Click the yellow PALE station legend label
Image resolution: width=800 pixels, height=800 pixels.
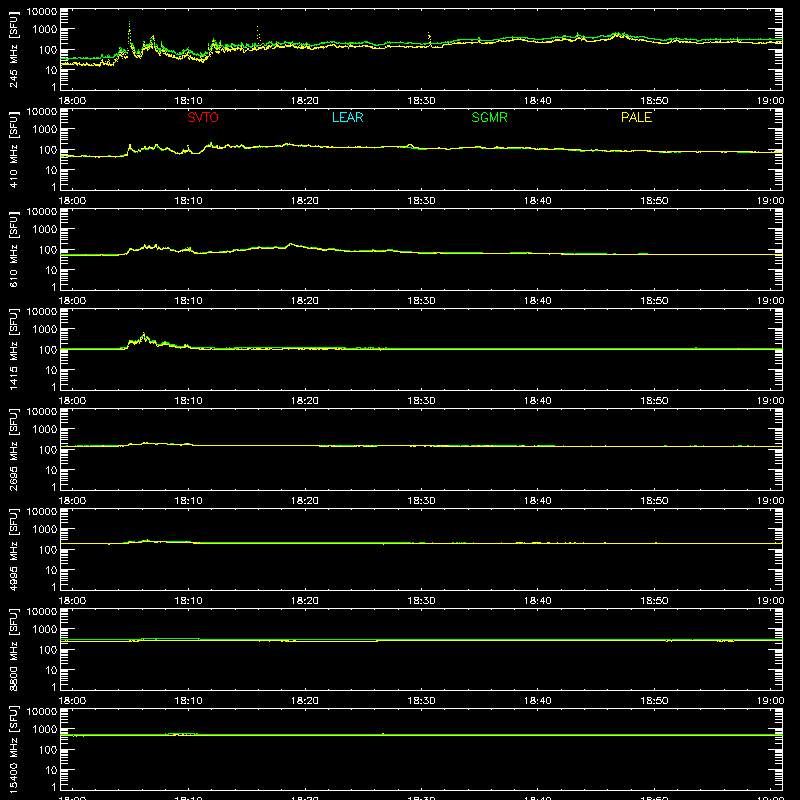636,117
